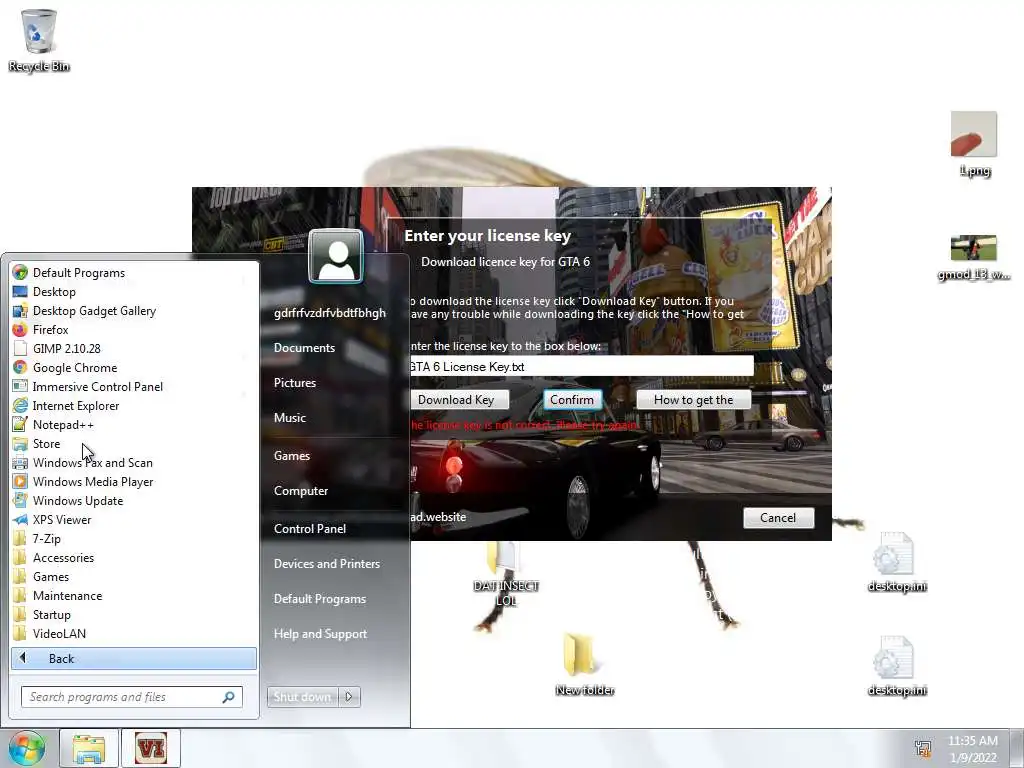Click Confirm in the license dialog
The width and height of the screenshot is (1024, 768).
click(572, 400)
